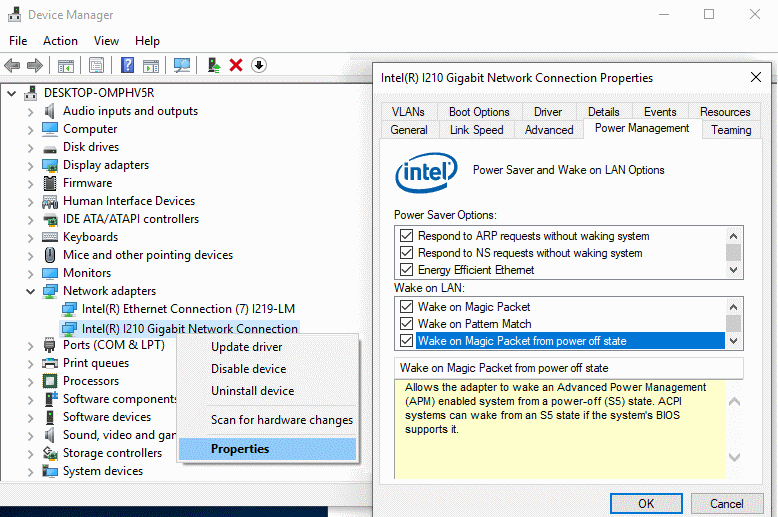Click the down-arrow disable device toolbar icon

pyautogui.click(x=259, y=65)
